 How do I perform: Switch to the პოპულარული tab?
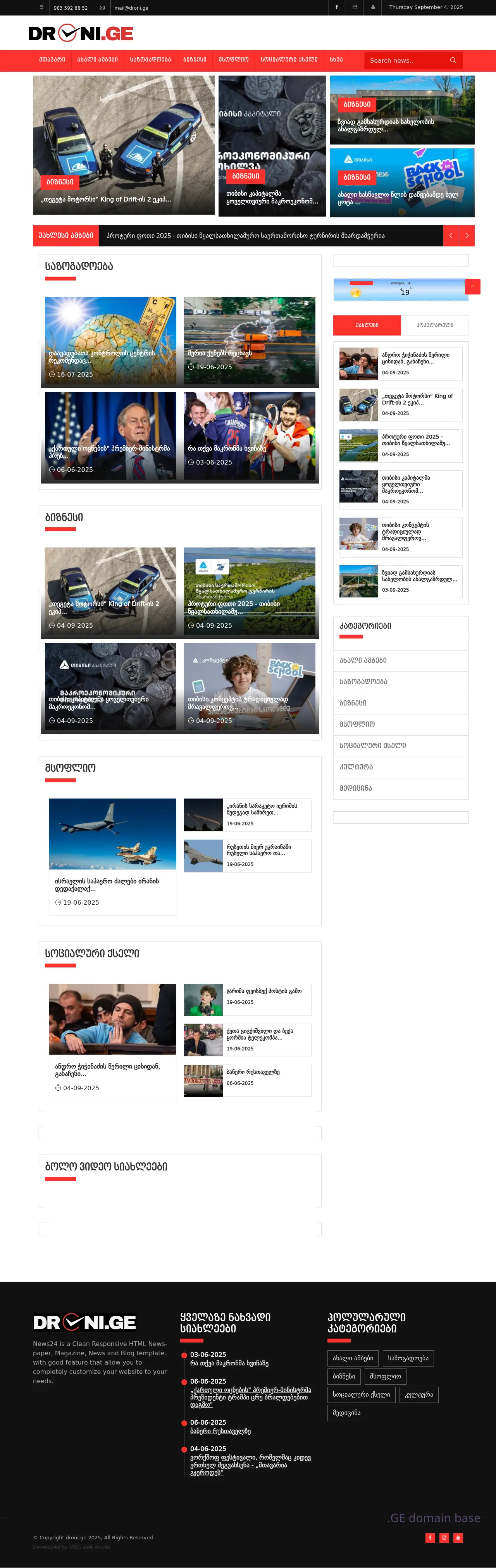pyautogui.click(x=434, y=325)
